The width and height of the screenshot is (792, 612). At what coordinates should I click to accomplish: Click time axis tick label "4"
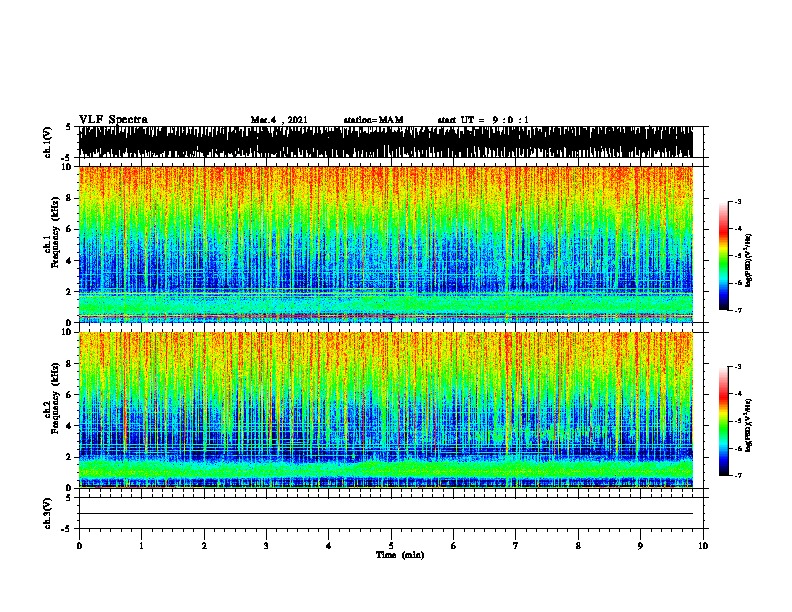click(329, 546)
